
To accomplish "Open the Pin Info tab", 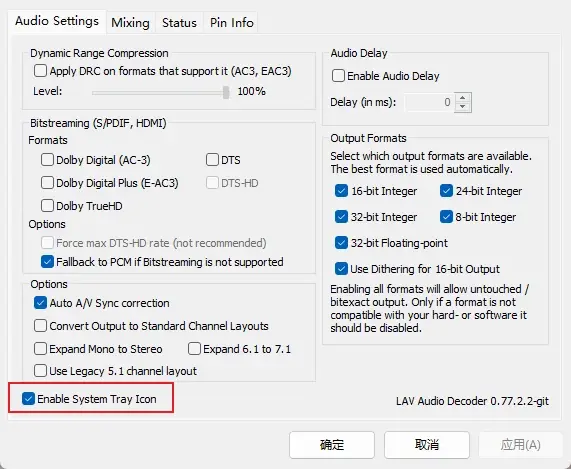I will pyautogui.click(x=231, y=23).
